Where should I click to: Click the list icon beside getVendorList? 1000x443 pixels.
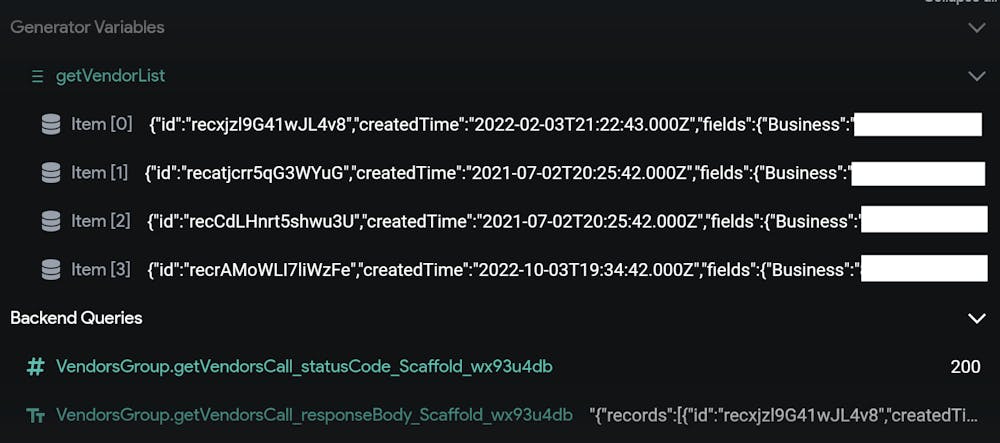tap(38, 76)
